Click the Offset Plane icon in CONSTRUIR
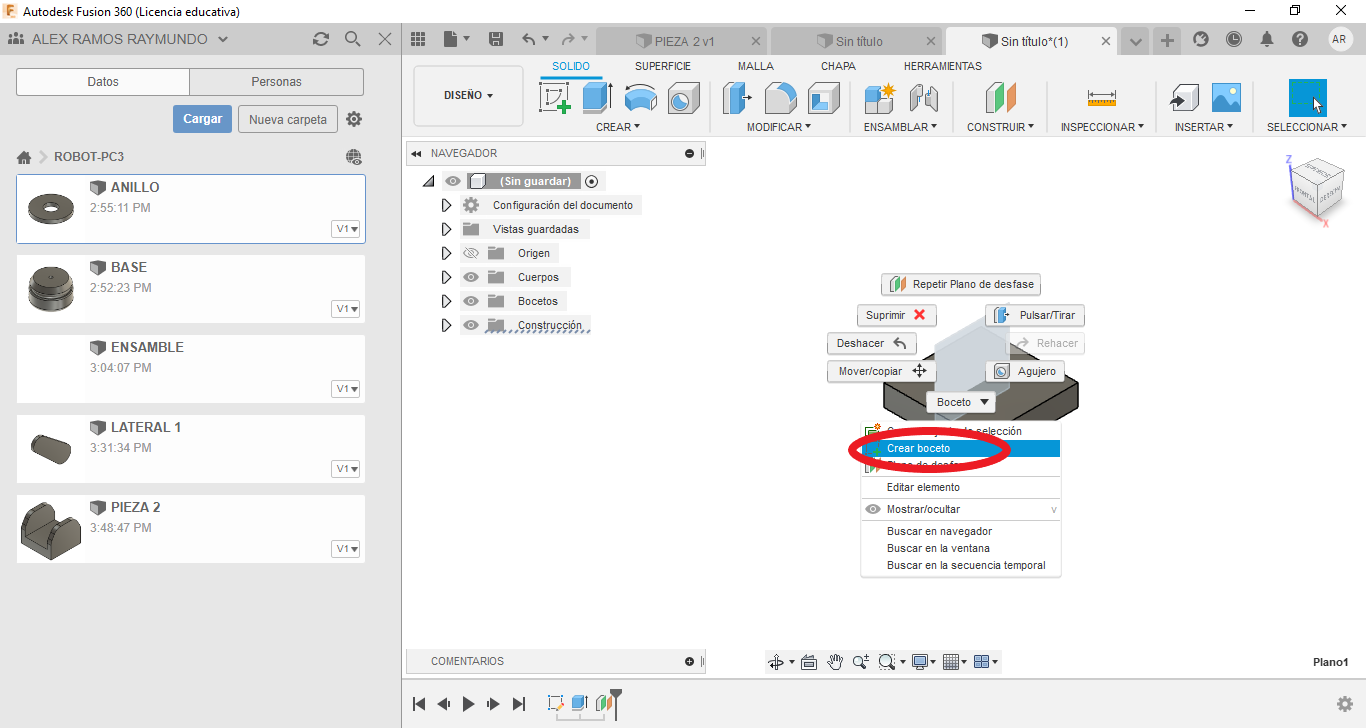 (1000, 98)
